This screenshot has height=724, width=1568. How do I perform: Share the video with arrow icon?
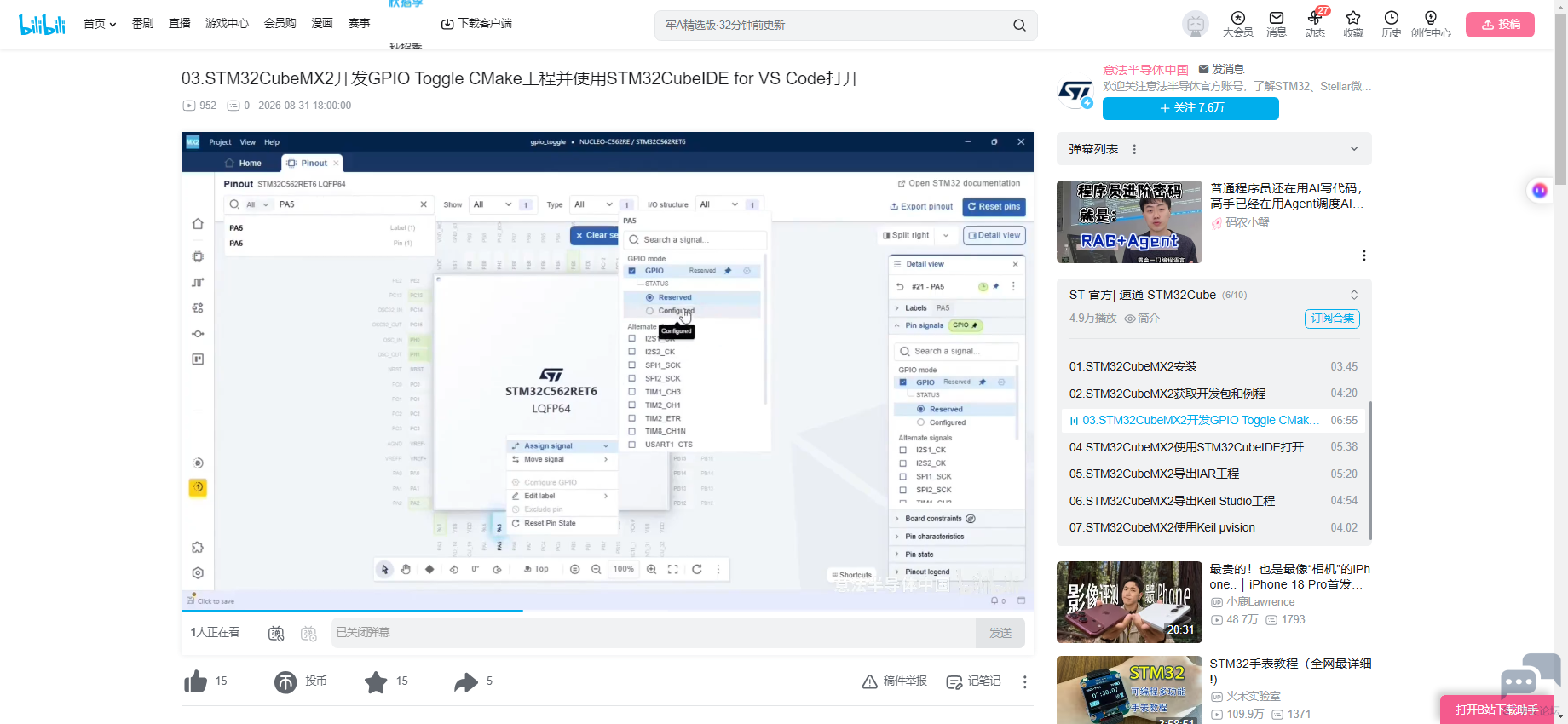[466, 681]
